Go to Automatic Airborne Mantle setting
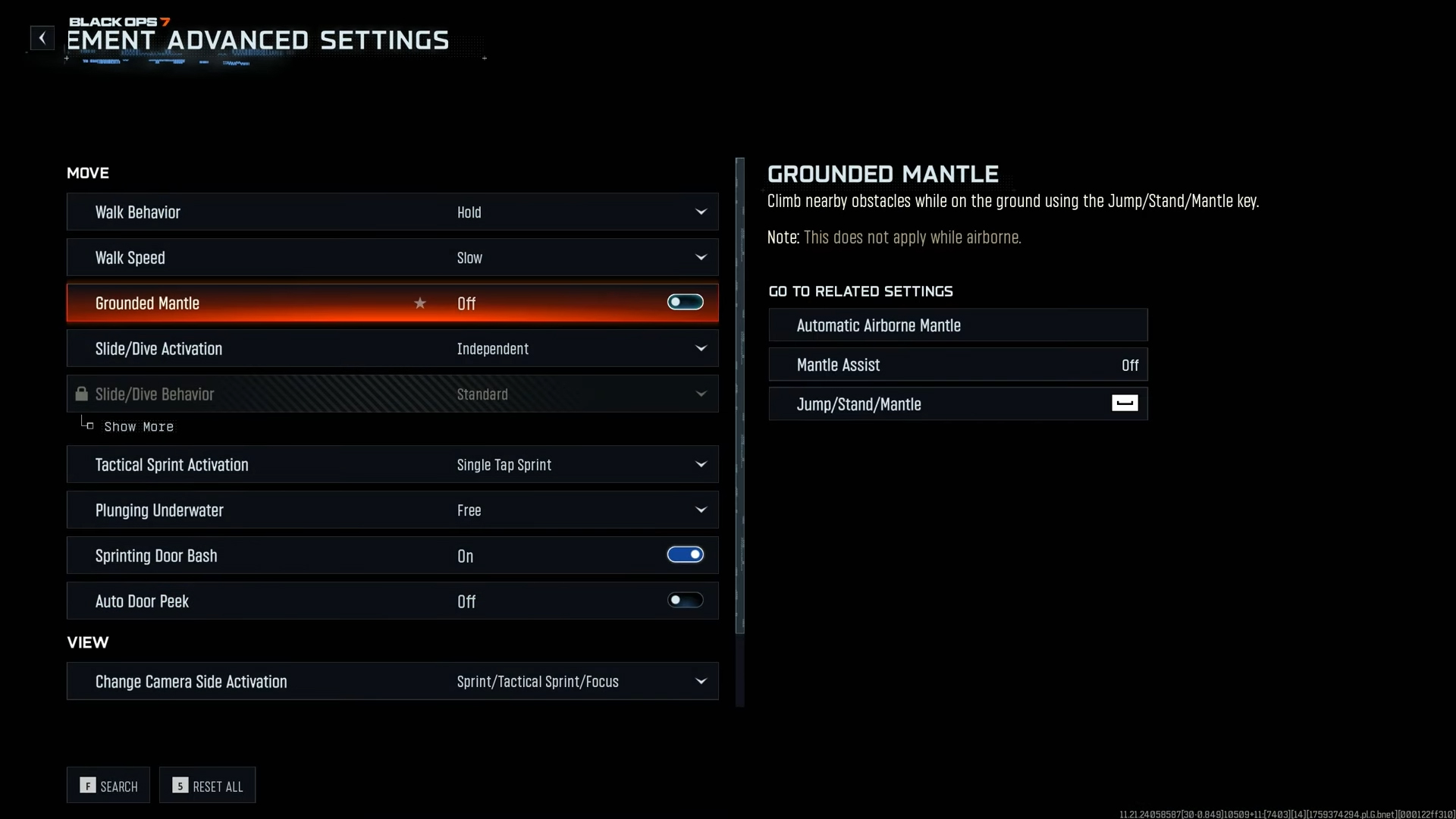Image resolution: width=1456 pixels, height=819 pixels. click(x=957, y=325)
